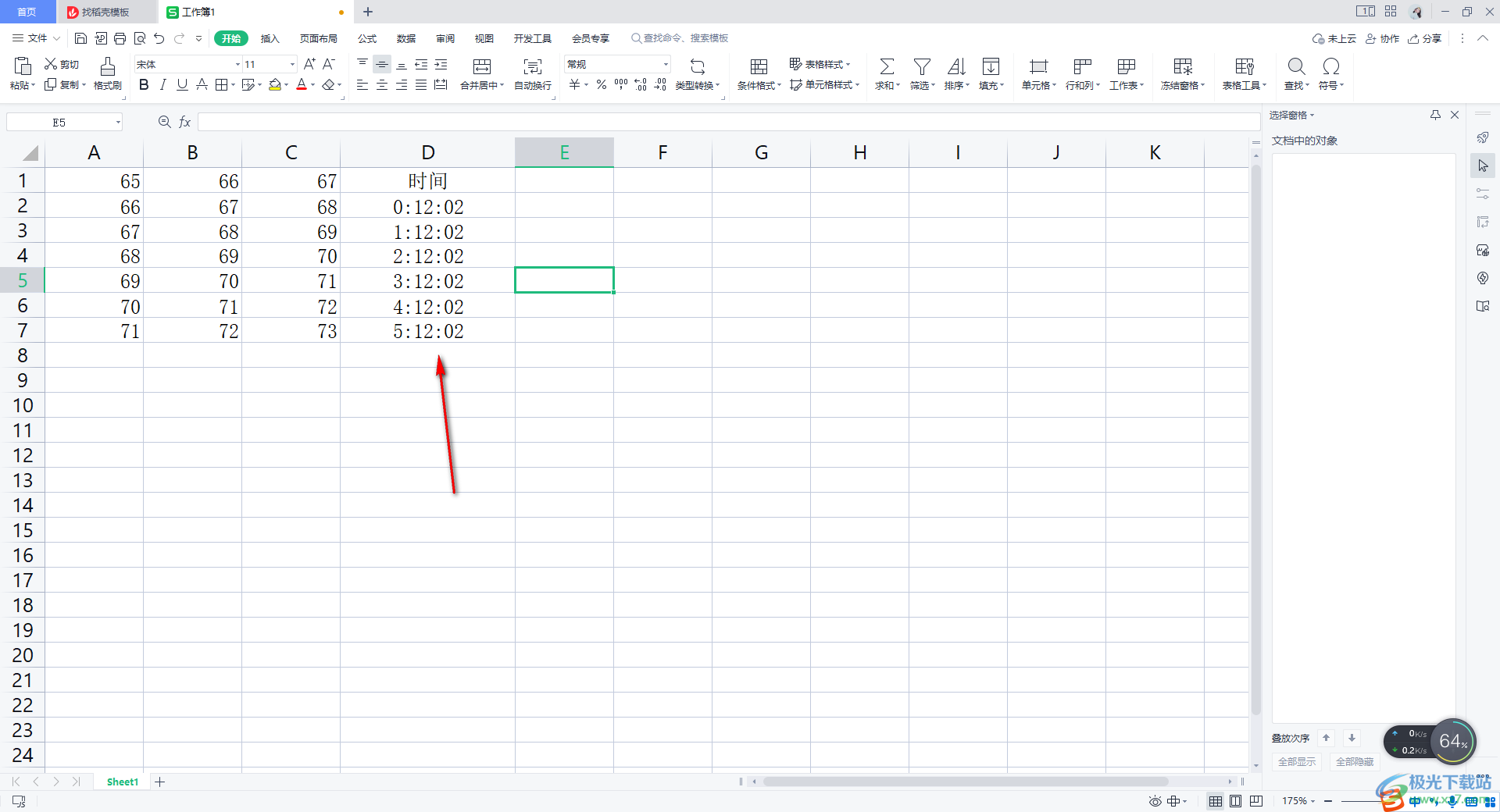
Task: Open the Data (数据) tab
Action: [x=406, y=38]
